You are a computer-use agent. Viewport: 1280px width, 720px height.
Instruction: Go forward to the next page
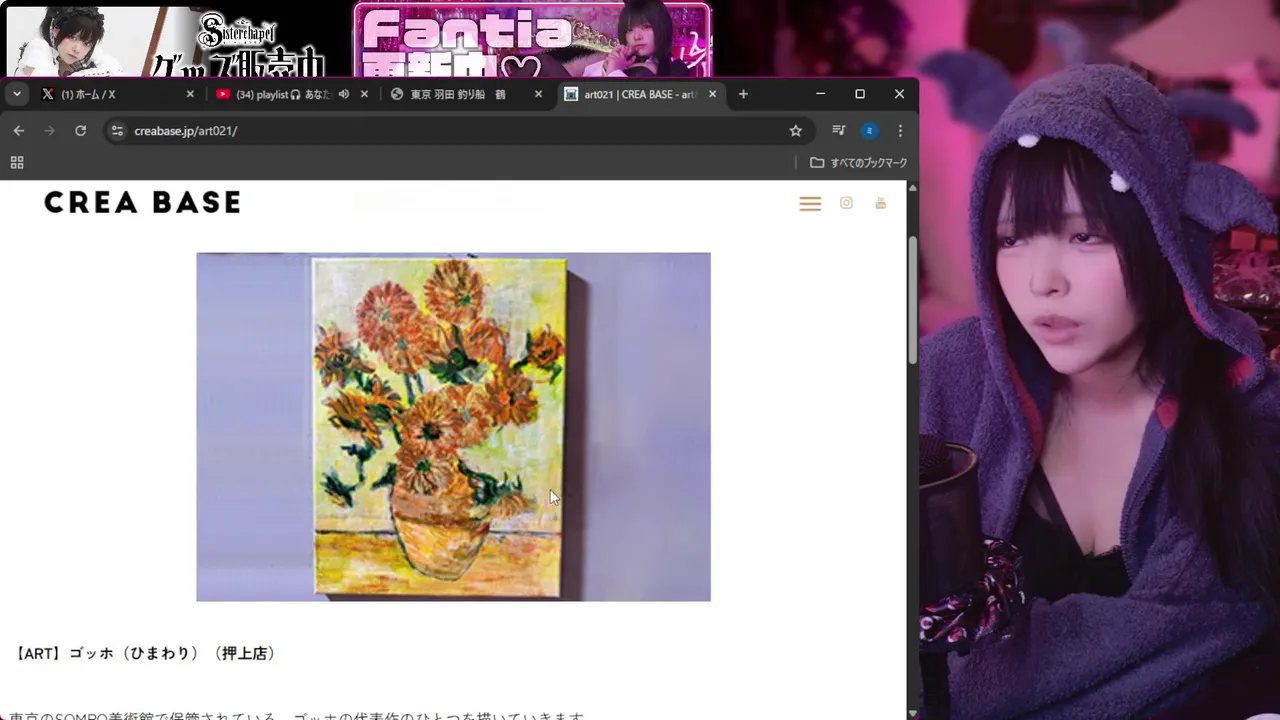pos(49,131)
